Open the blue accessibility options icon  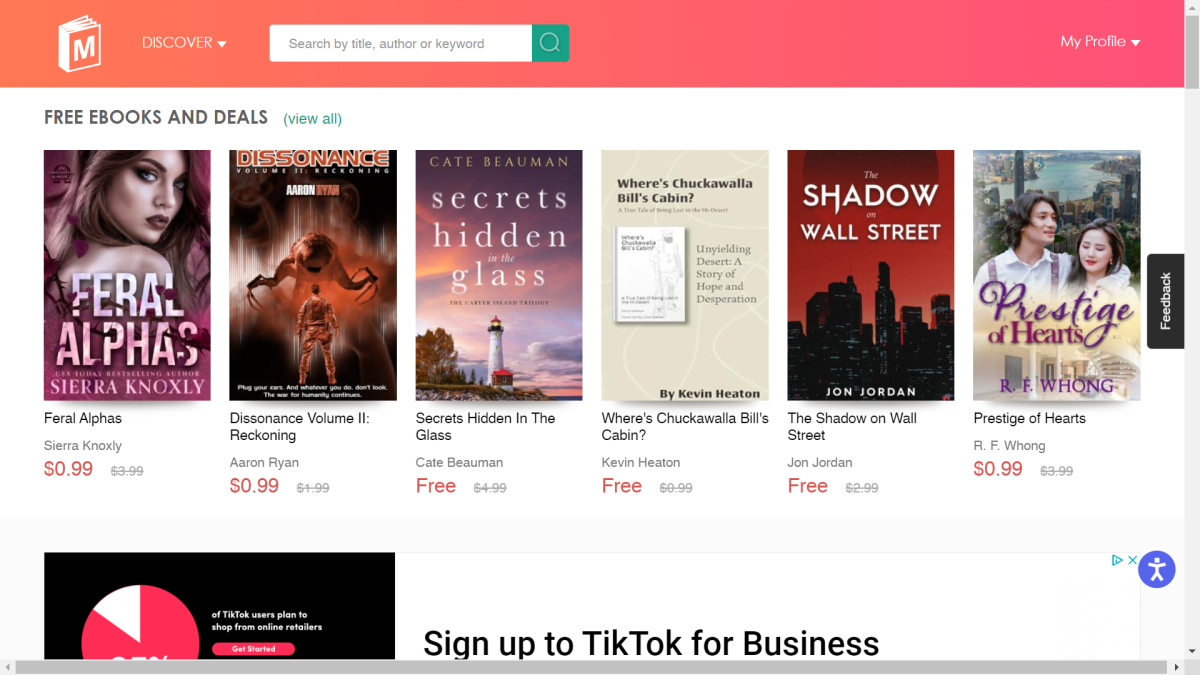[1157, 569]
